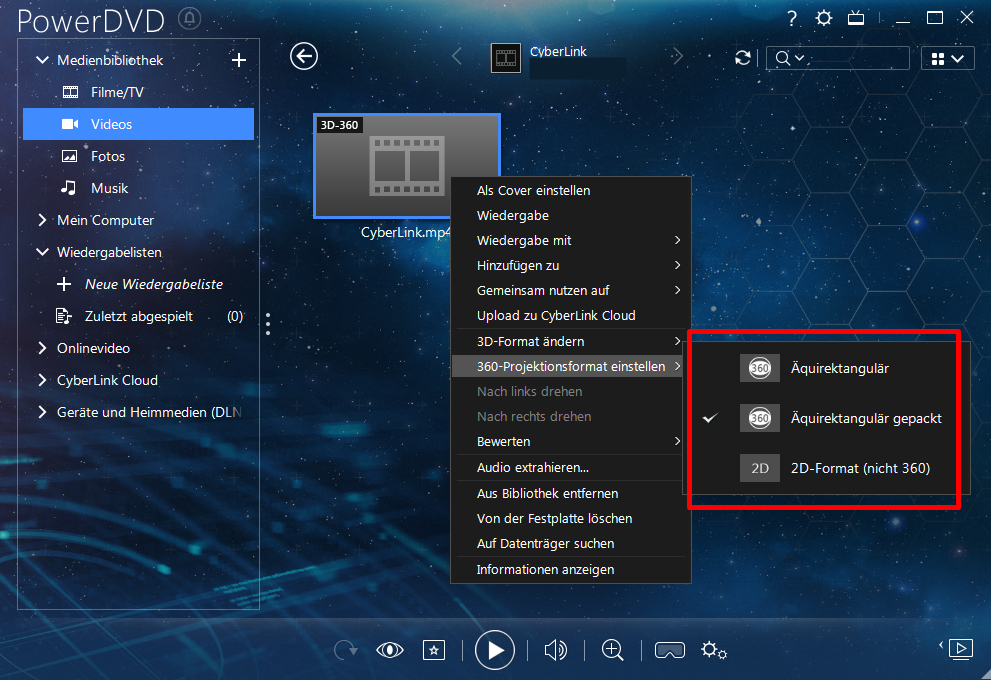Click the refresh library icon

pos(743,58)
